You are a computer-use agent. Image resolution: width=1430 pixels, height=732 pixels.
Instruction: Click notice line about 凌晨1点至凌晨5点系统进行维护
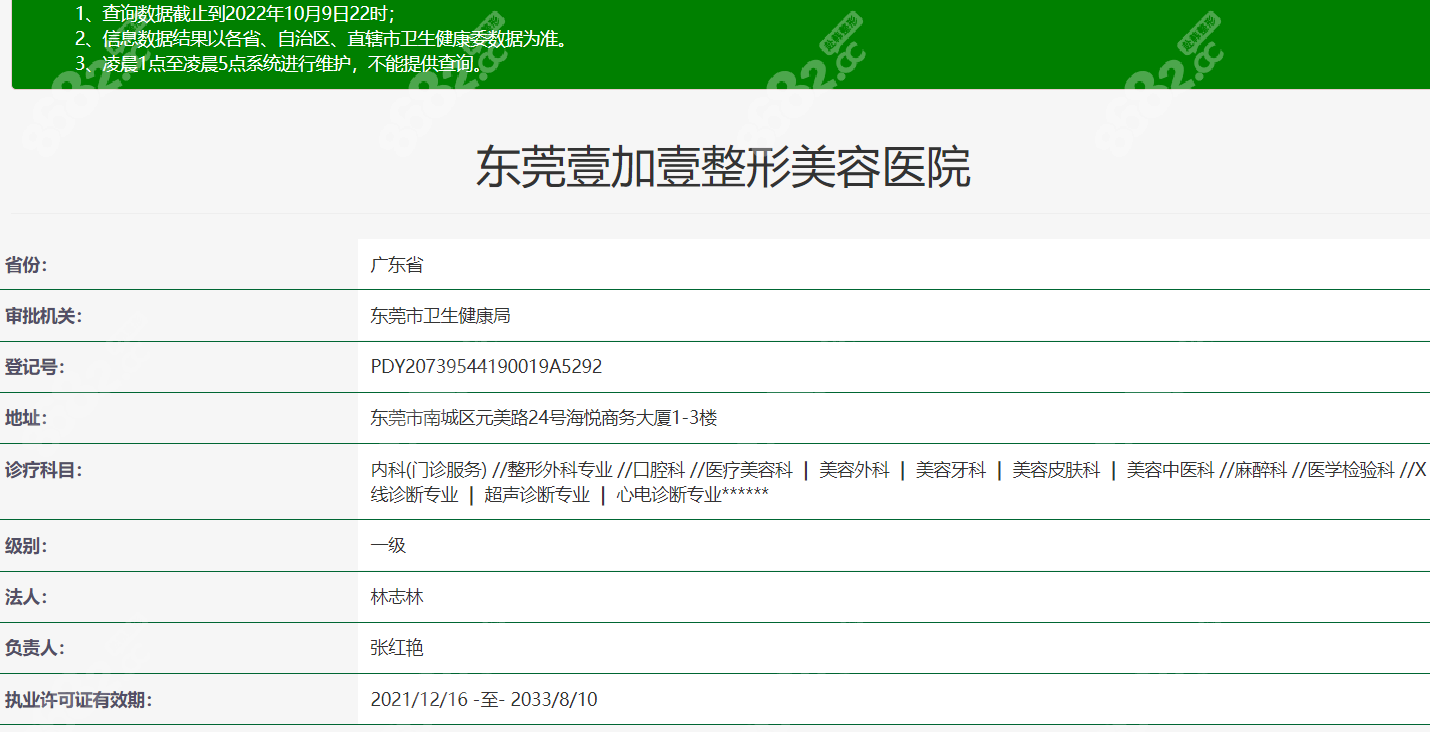click(x=280, y=64)
